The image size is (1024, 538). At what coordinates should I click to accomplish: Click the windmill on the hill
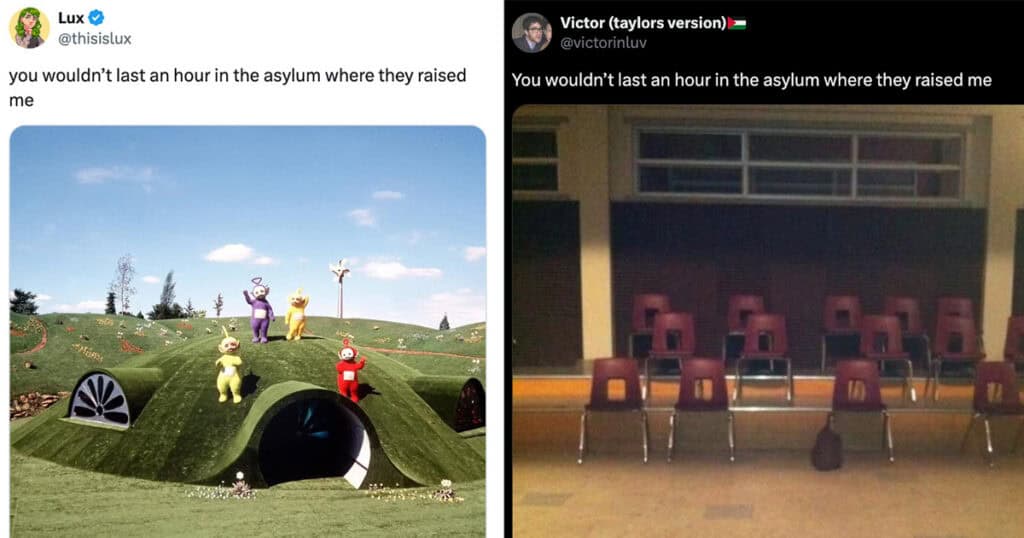pyautogui.click(x=340, y=287)
